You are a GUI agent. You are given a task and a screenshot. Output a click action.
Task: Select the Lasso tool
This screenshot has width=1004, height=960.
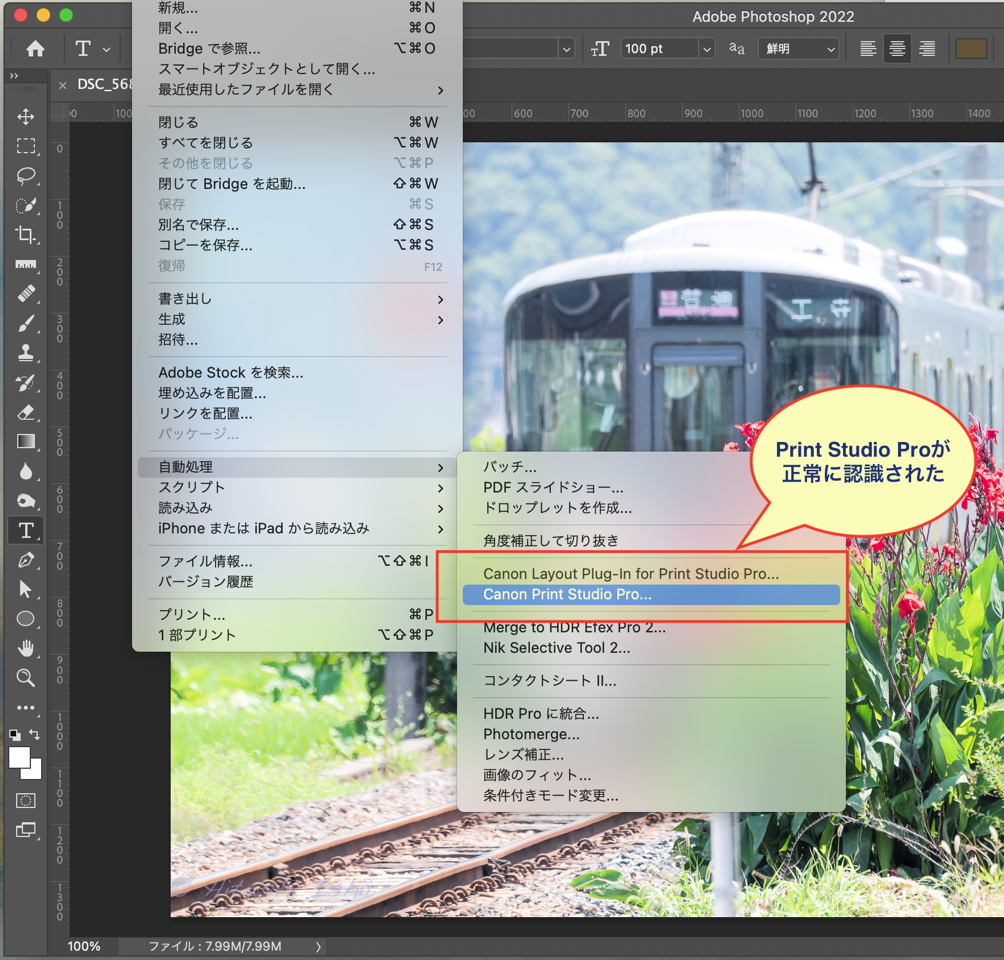point(26,175)
